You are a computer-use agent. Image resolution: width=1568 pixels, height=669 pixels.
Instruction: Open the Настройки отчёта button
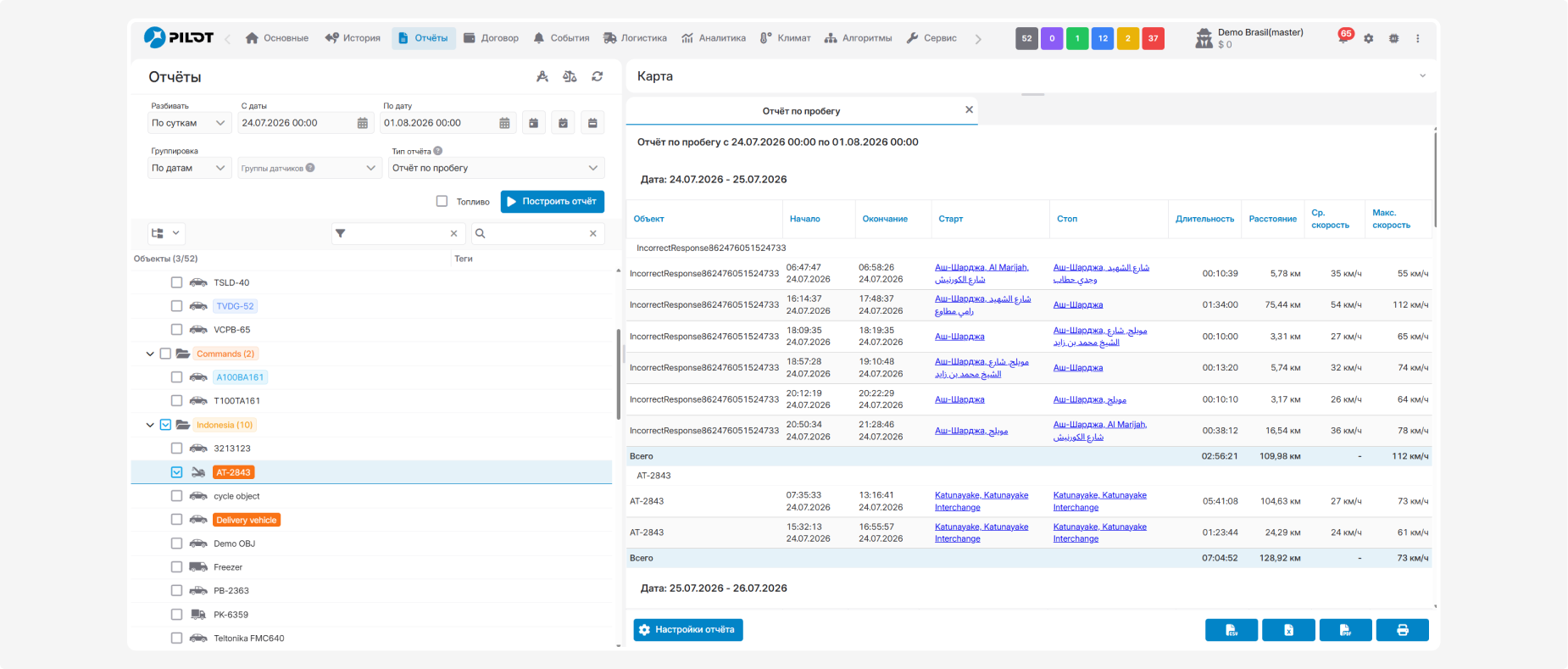pos(688,630)
